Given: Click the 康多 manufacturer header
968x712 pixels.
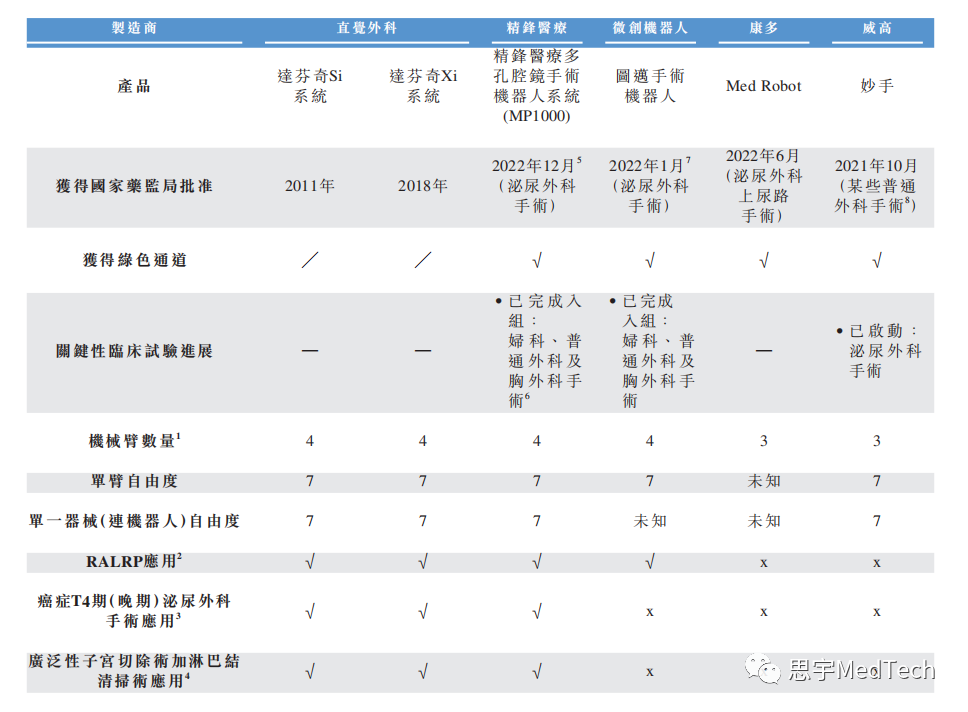Looking at the screenshot, I should pyautogui.click(x=764, y=28).
